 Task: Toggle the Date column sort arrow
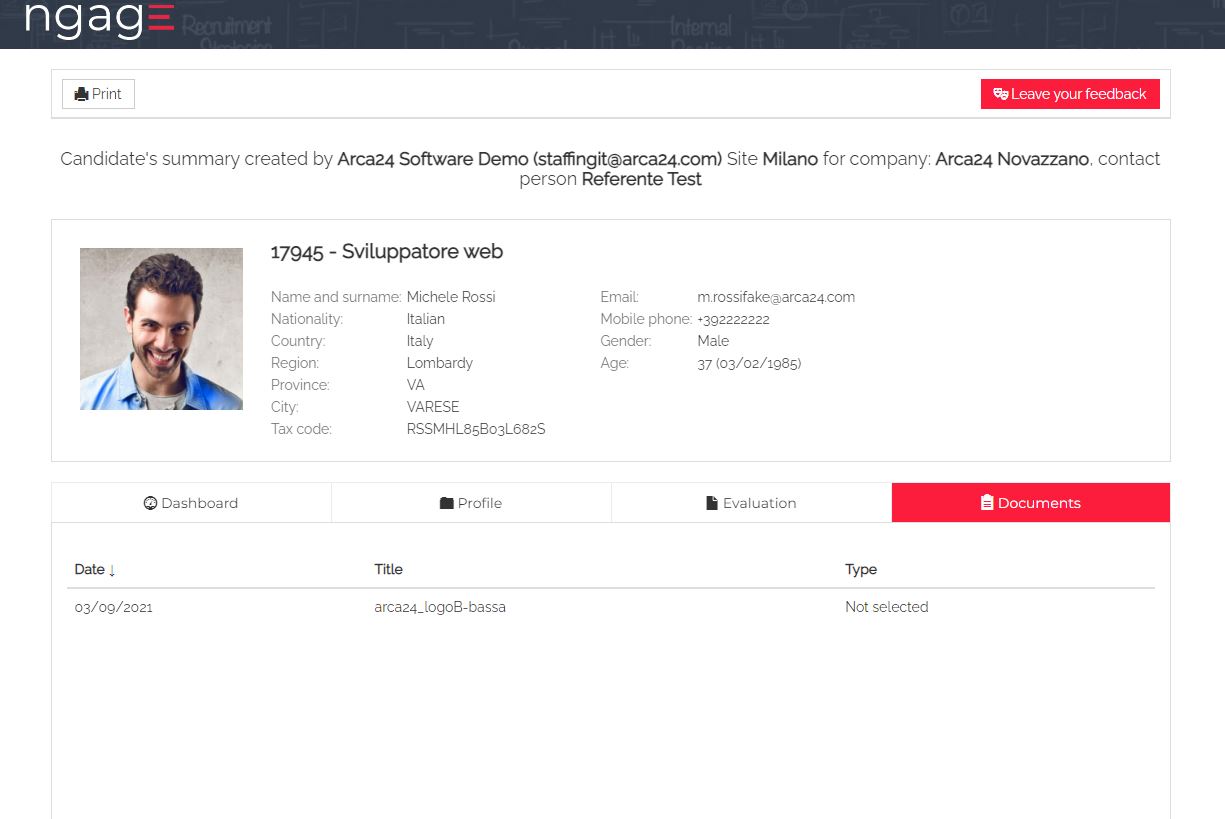point(112,570)
